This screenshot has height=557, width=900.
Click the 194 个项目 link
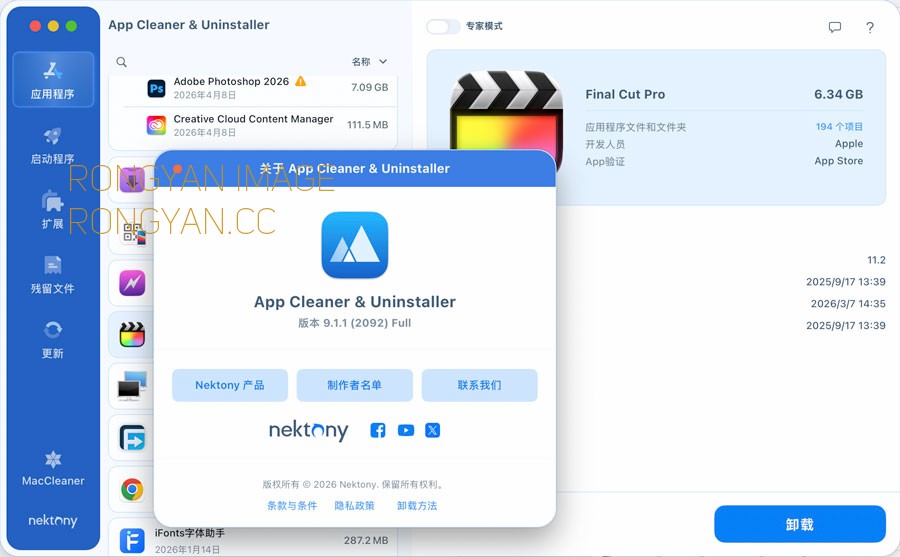coord(839,127)
